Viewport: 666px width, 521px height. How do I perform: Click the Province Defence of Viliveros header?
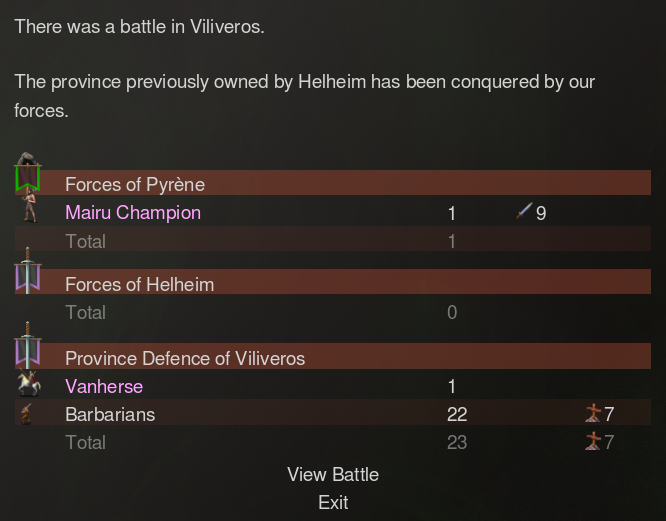click(x=333, y=356)
